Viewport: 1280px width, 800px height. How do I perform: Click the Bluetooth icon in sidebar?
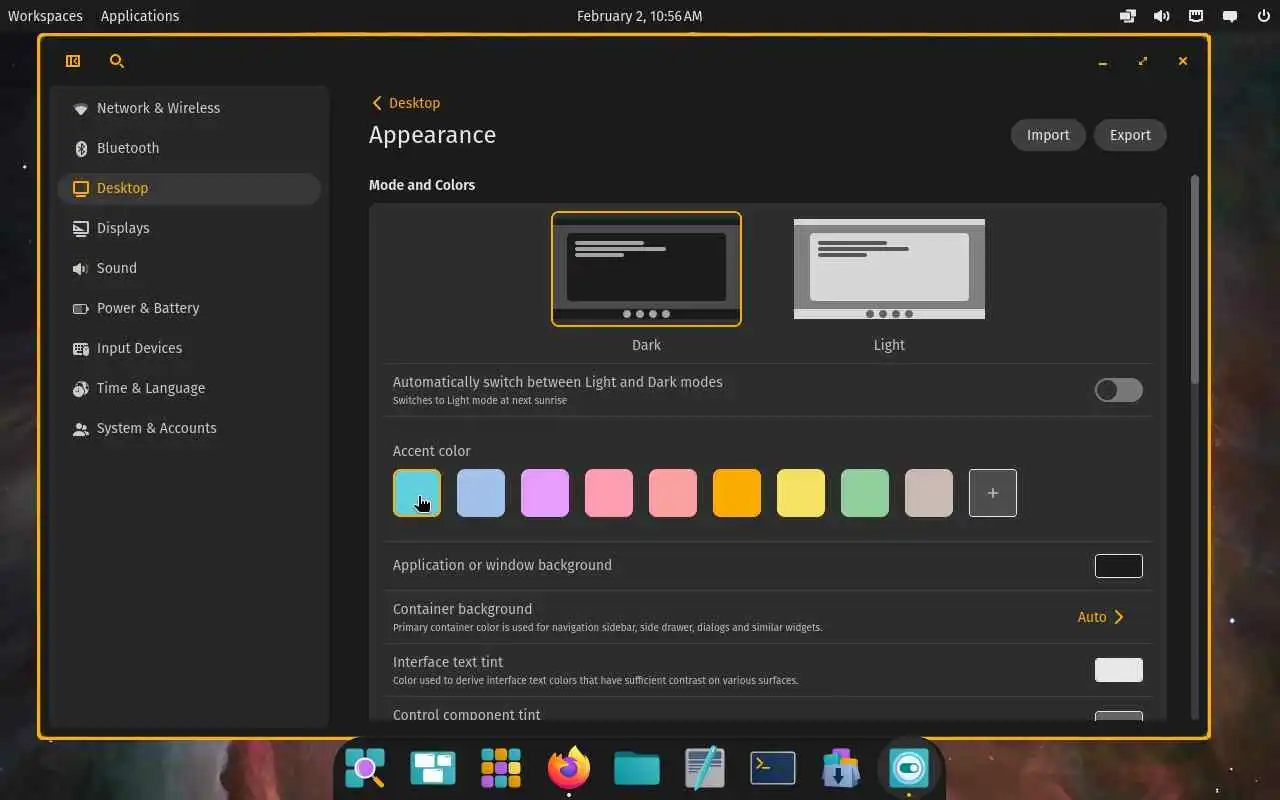click(81, 148)
